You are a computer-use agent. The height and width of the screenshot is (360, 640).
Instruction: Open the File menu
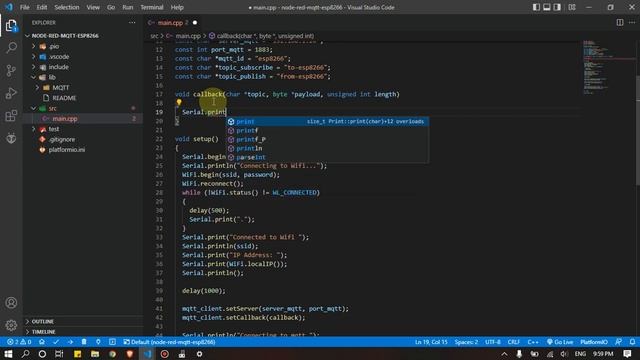pyautogui.click(x=24, y=7)
